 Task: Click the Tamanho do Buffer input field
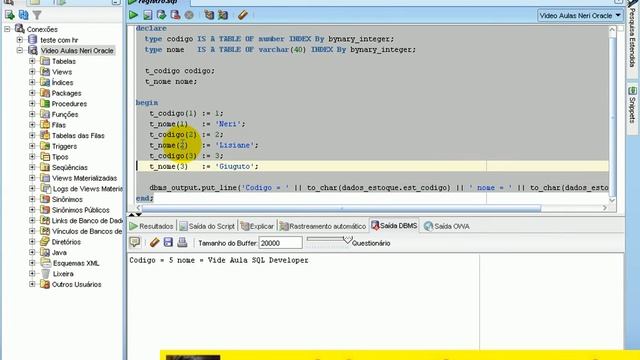(x=280, y=243)
